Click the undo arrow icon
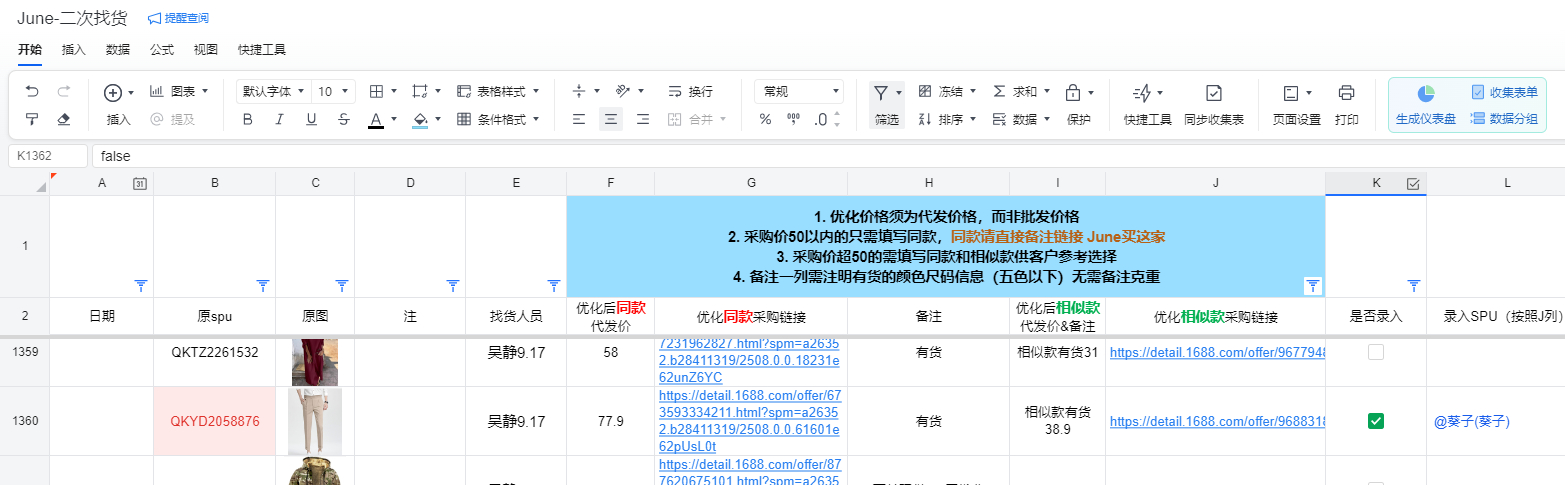The width and height of the screenshot is (1565, 485). coord(32,92)
